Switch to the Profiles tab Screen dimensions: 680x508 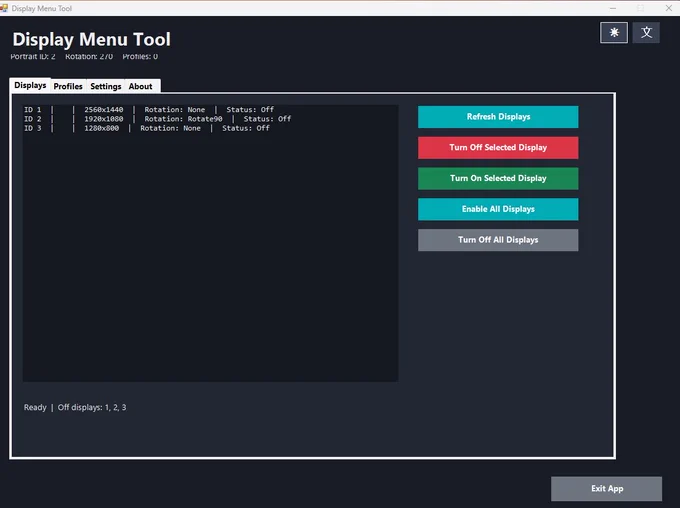68,86
